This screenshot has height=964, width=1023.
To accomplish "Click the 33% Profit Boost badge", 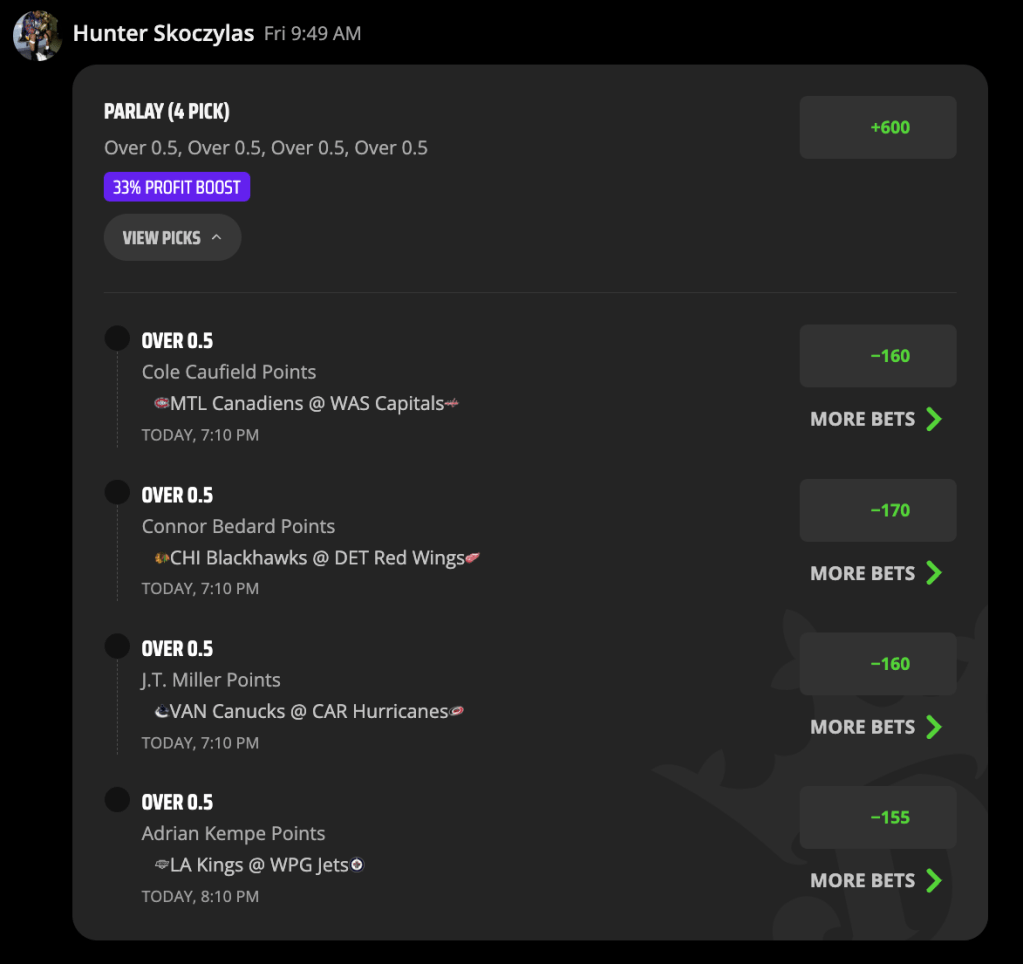I will (x=177, y=187).
